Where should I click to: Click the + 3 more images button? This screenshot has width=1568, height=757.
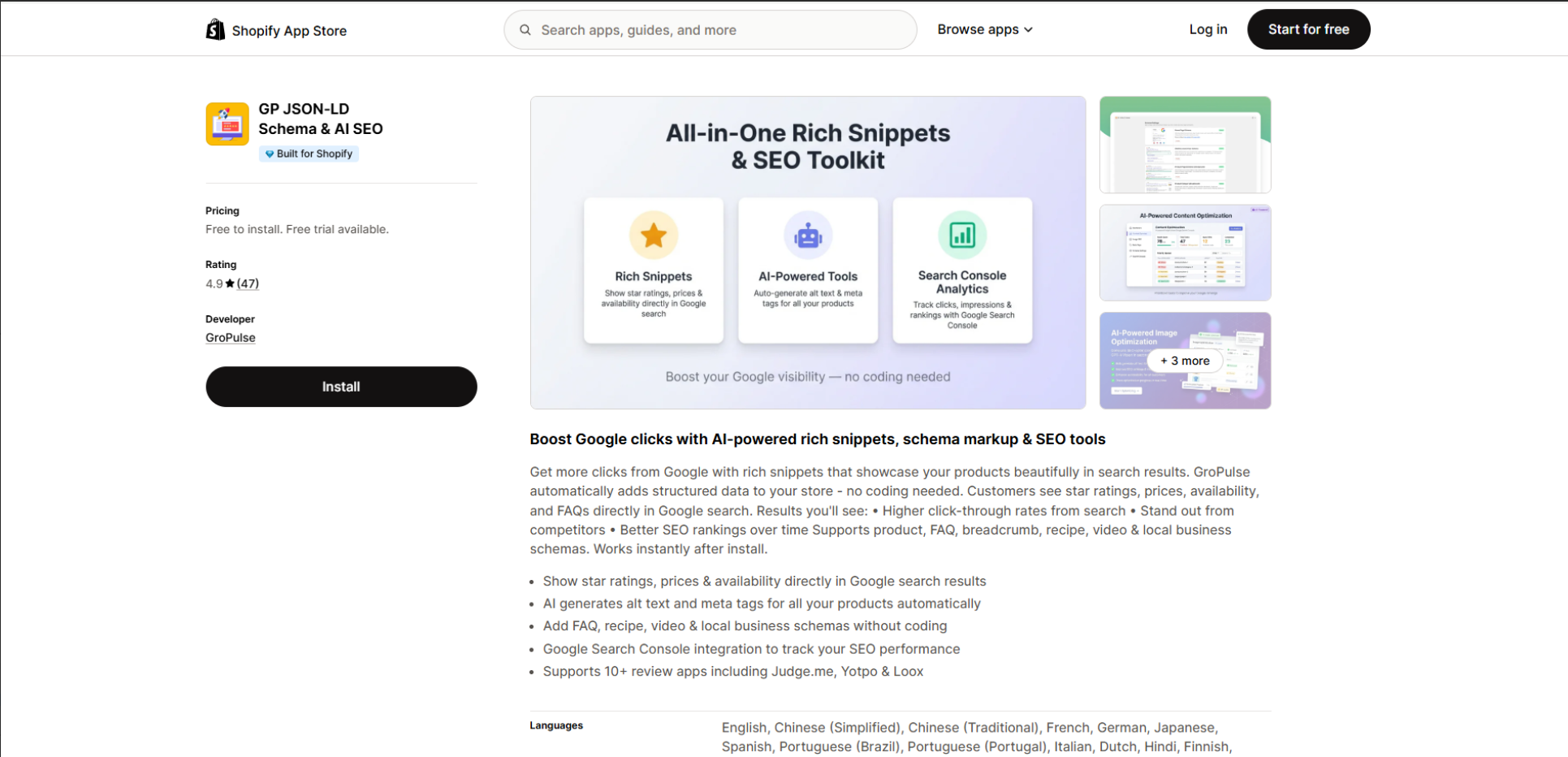[x=1185, y=361]
